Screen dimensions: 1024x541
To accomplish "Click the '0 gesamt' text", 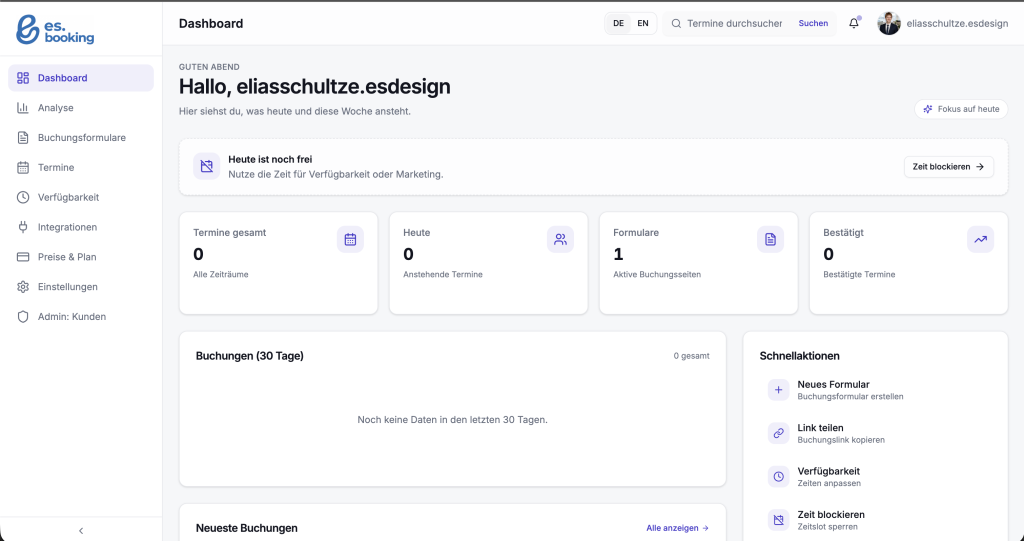I will (x=692, y=356).
